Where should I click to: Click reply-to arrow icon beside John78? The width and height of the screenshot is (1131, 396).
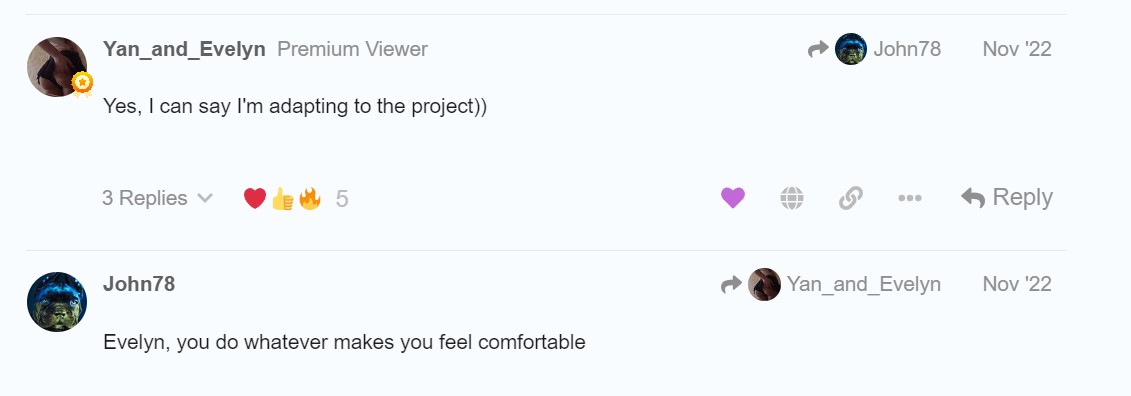[818, 49]
